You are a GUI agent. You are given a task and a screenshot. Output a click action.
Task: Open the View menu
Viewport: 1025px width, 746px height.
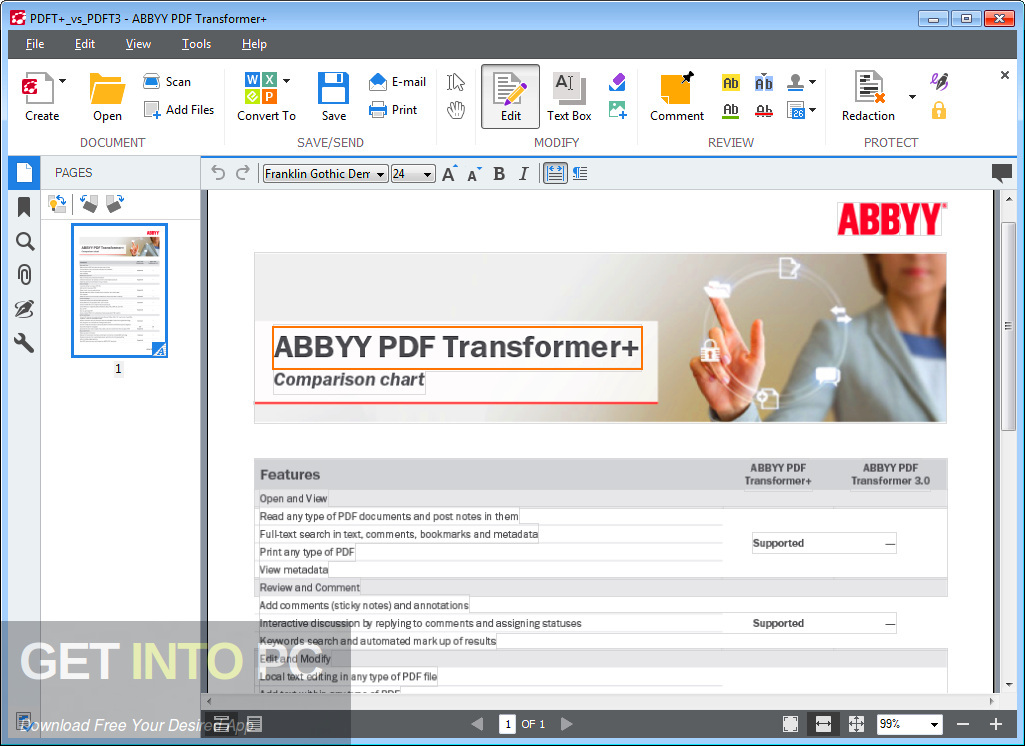[x=138, y=44]
